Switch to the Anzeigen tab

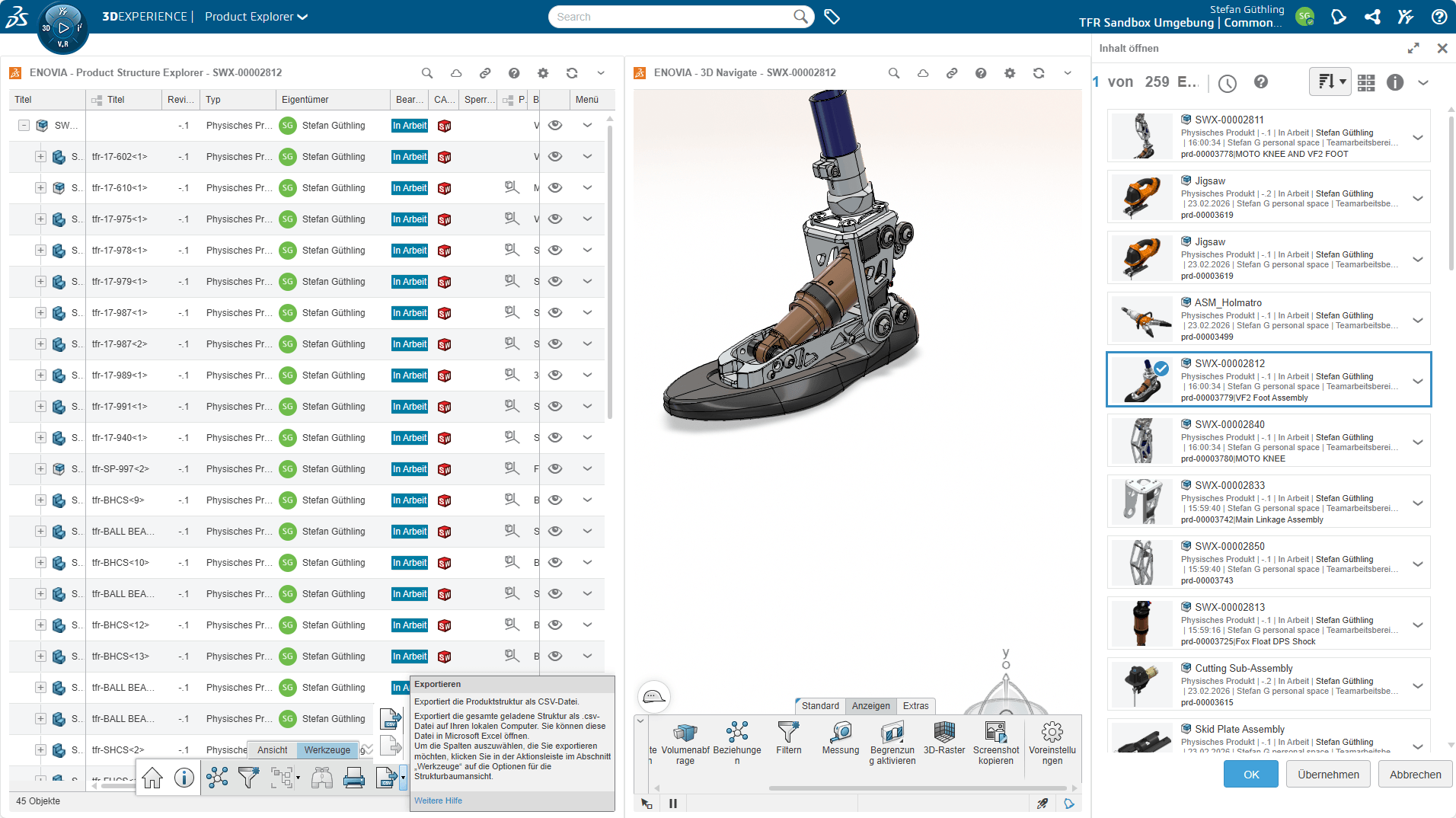point(870,706)
